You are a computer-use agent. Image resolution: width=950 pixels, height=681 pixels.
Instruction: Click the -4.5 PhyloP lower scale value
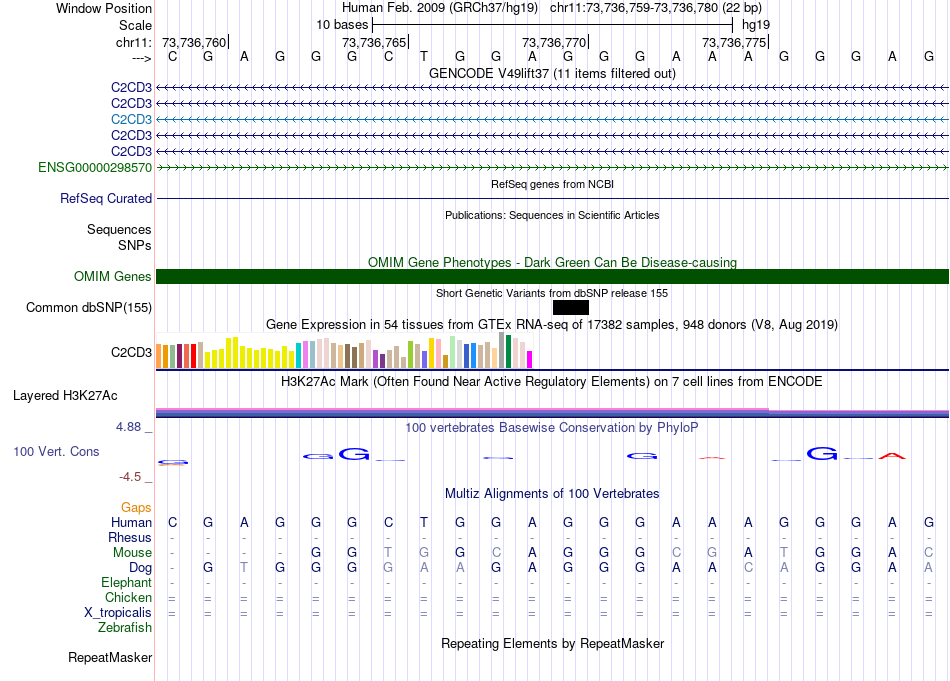click(x=130, y=477)
